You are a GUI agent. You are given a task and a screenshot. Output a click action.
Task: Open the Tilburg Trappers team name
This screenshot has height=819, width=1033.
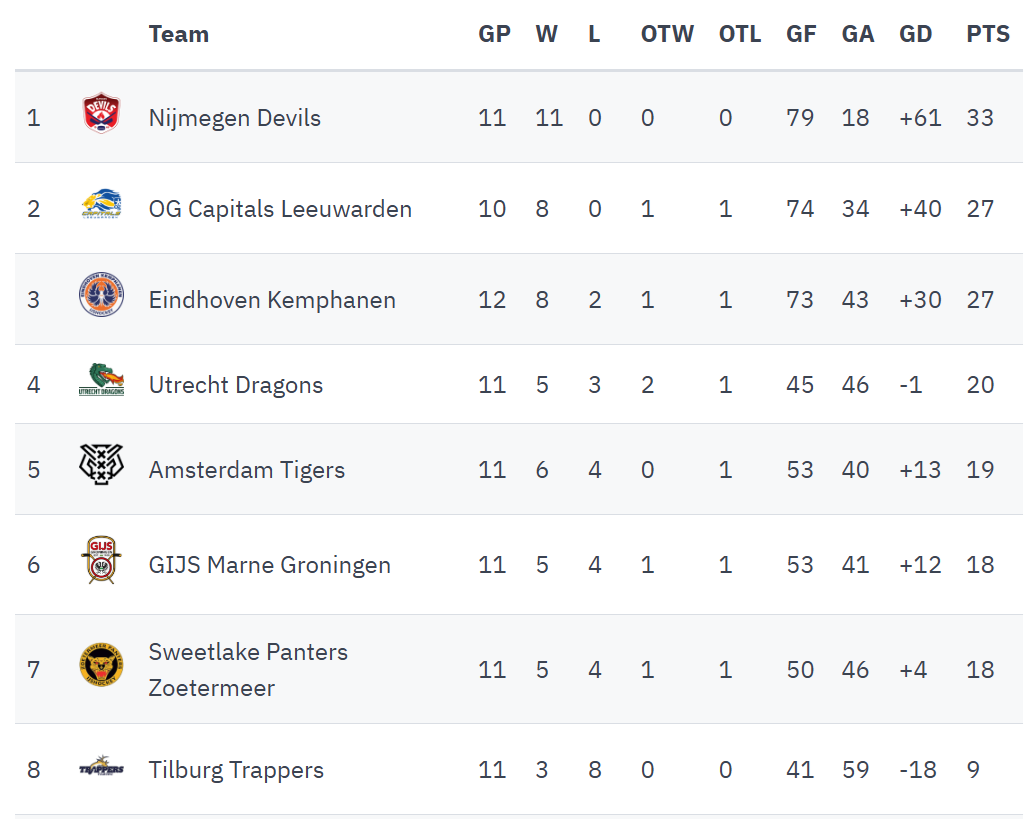coord(236,770)
